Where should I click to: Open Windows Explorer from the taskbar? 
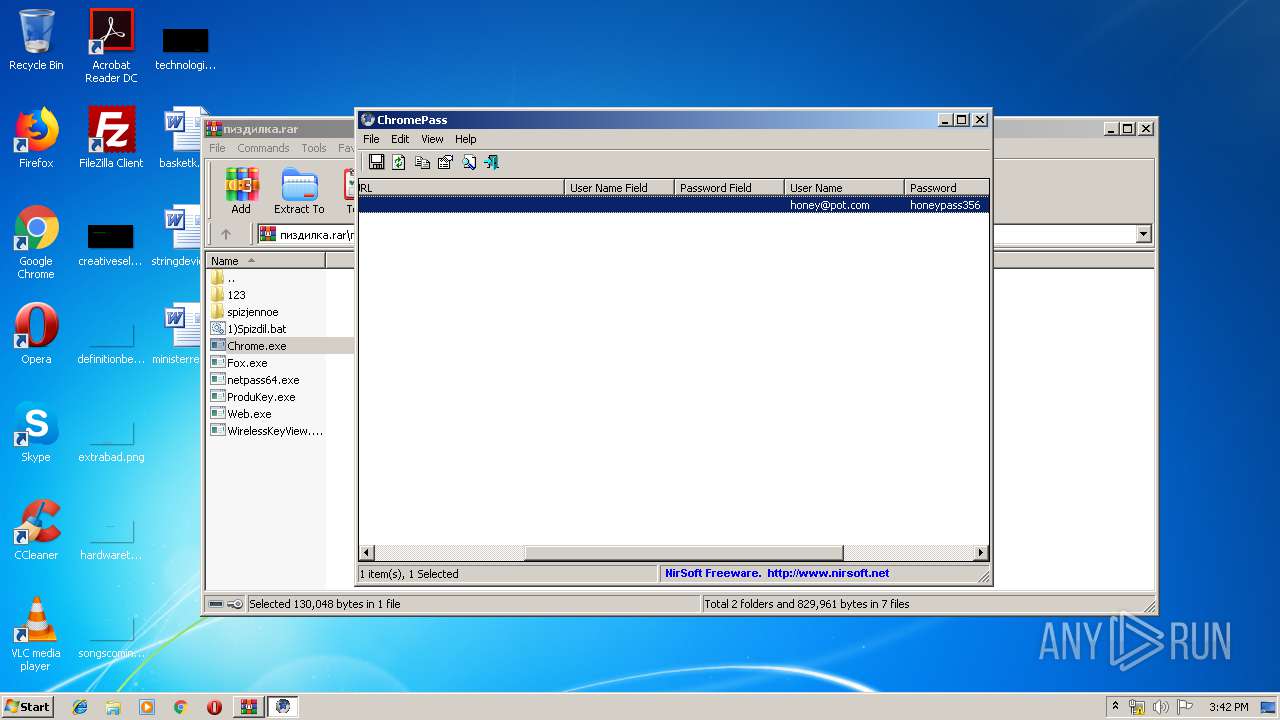(113, 707)
